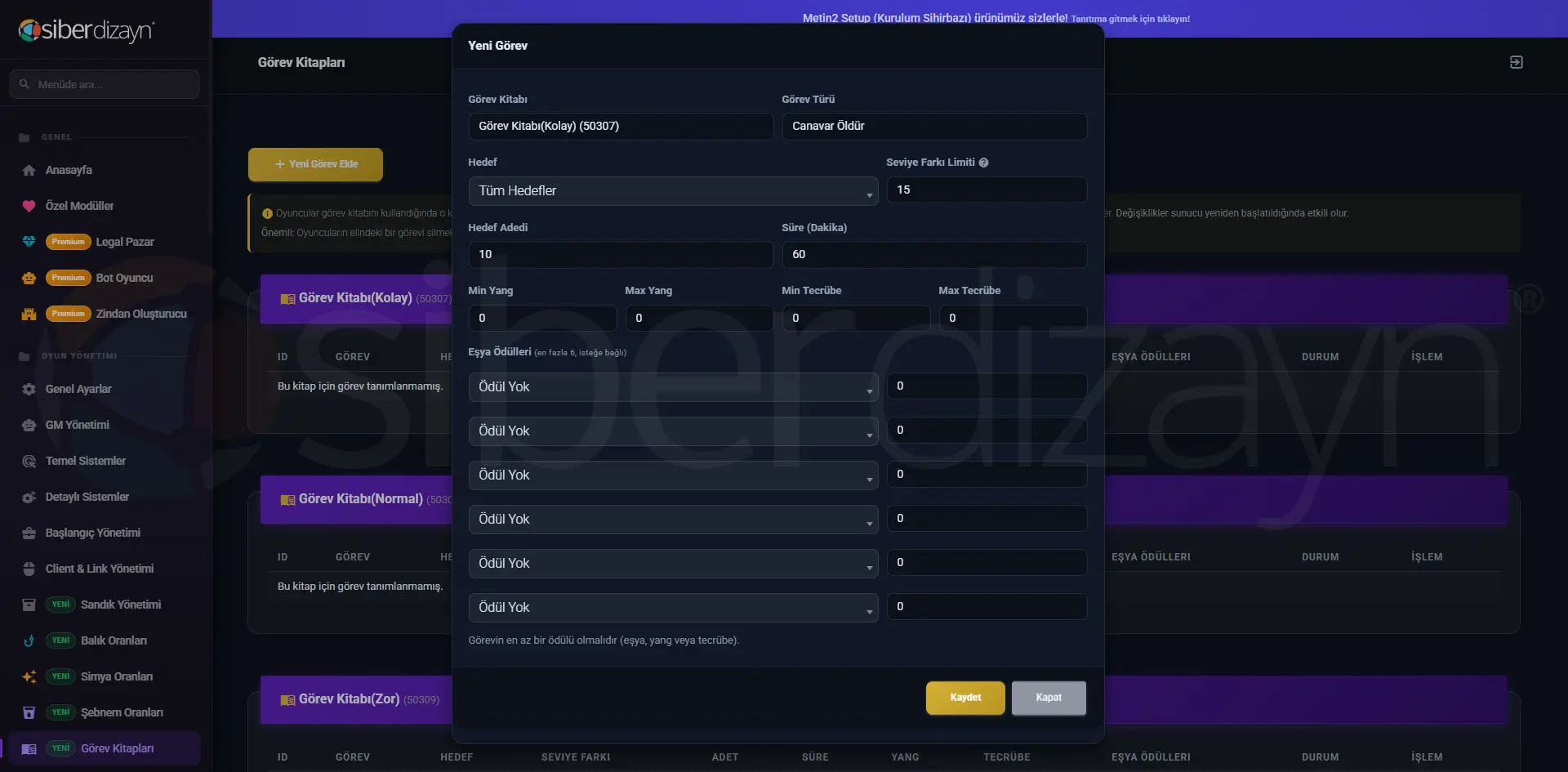Click the Max Yang field
The width and height of the screenshot is (1568, 772).
point(699,318)
